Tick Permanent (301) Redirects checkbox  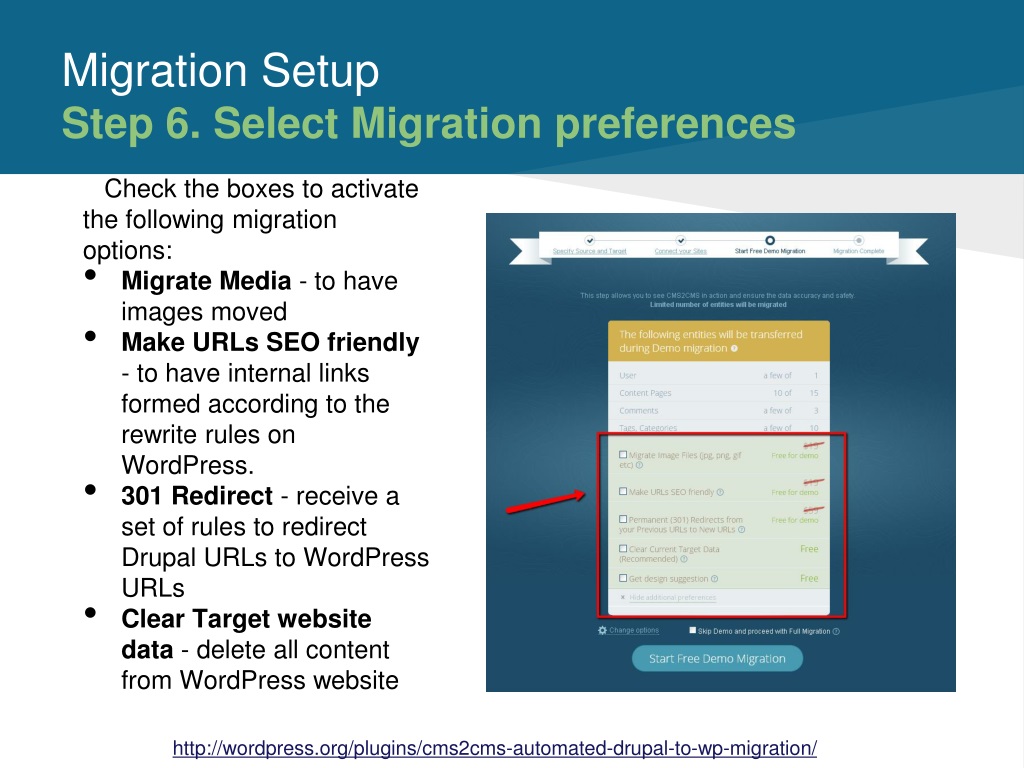(x=623, y=519)
